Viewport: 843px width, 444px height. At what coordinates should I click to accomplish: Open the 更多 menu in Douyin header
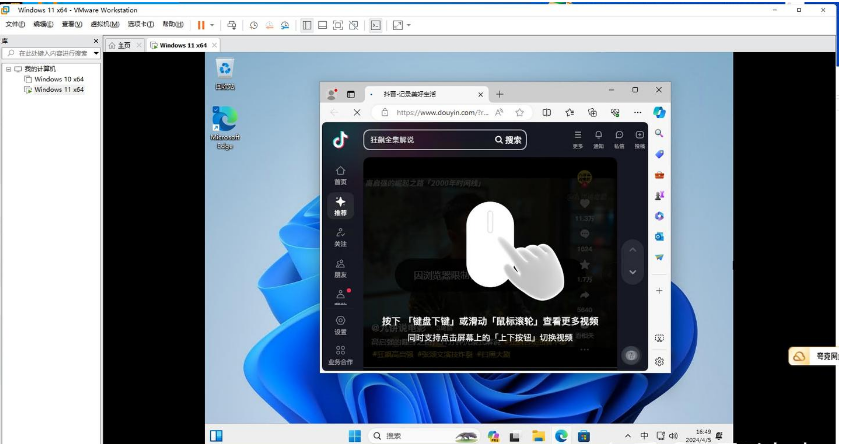click(x=577, y=139)
